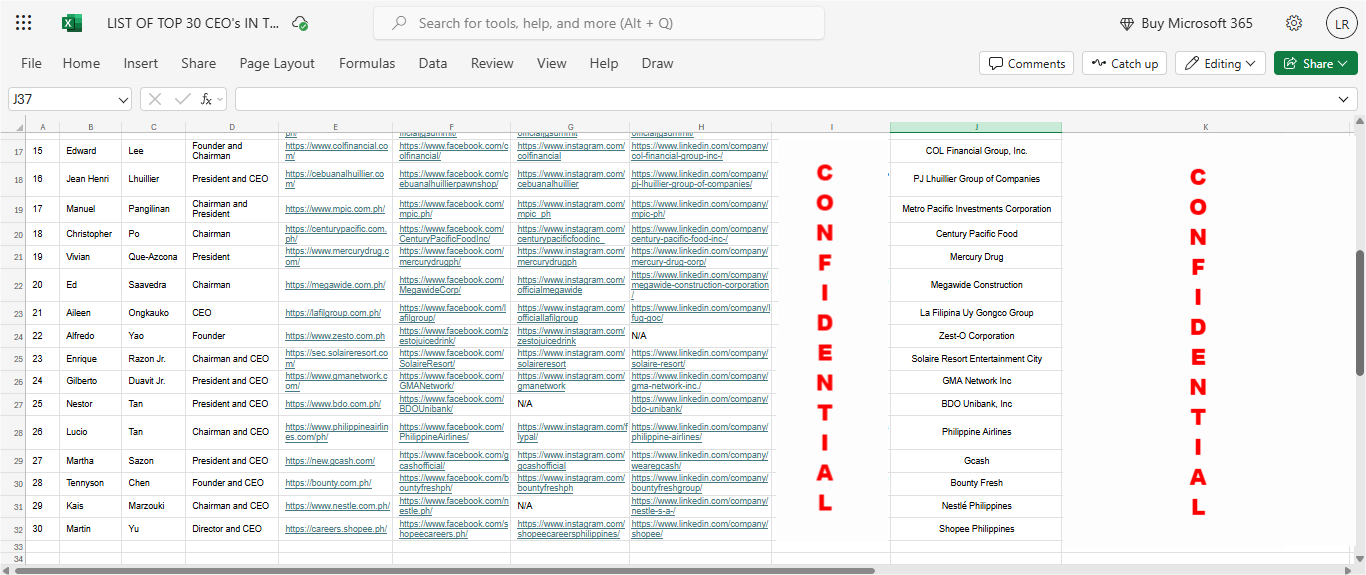Open the Microsoft apps launcher grid
The image size is (1366, 575).
(x=24, y=23)
